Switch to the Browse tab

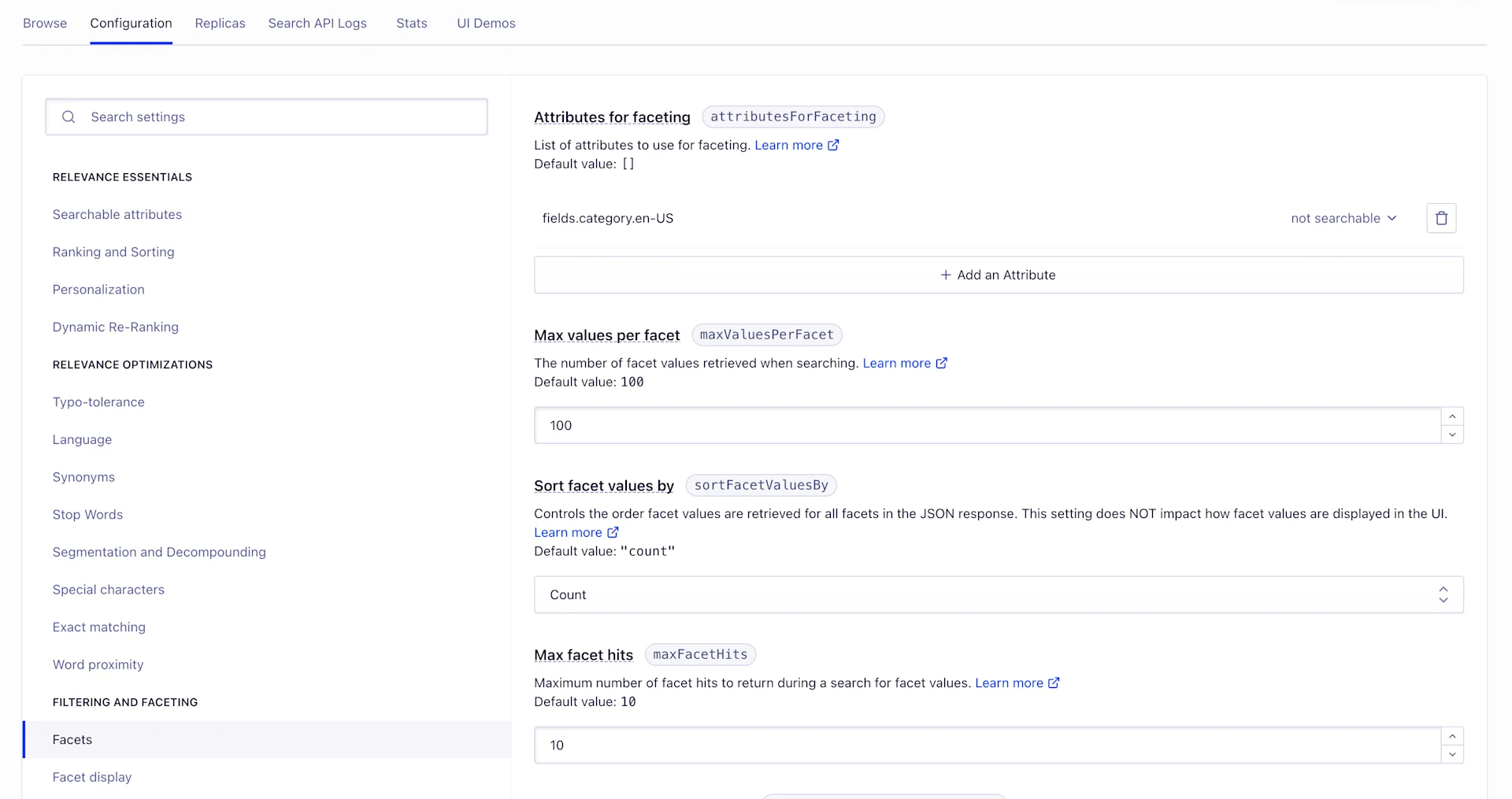45,23
